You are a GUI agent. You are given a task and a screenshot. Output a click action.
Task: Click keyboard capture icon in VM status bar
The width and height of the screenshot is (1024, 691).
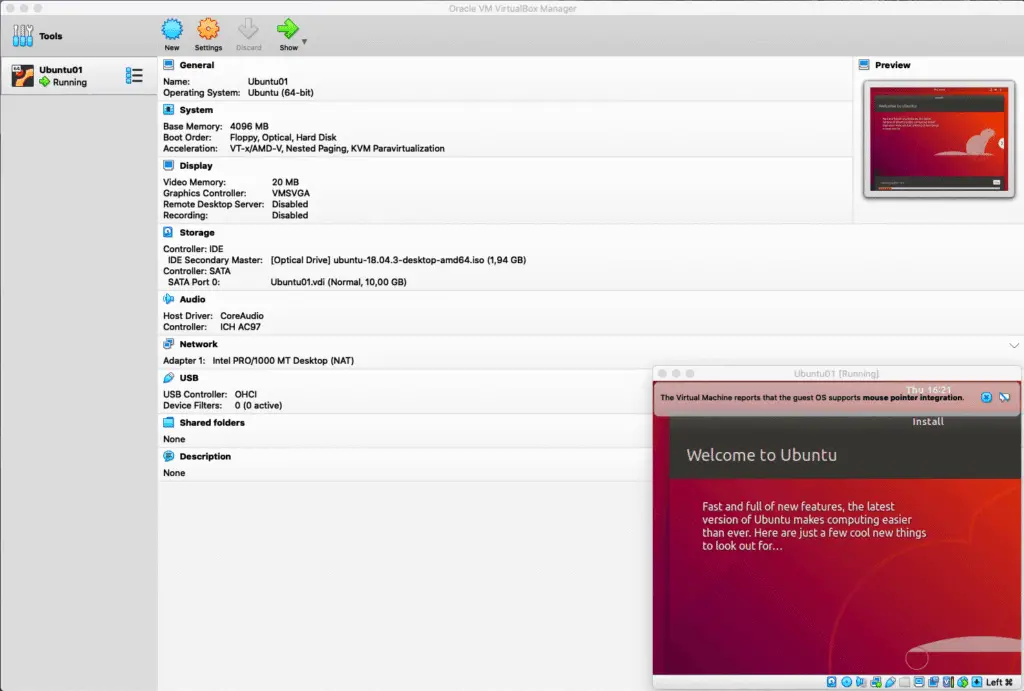977,682
